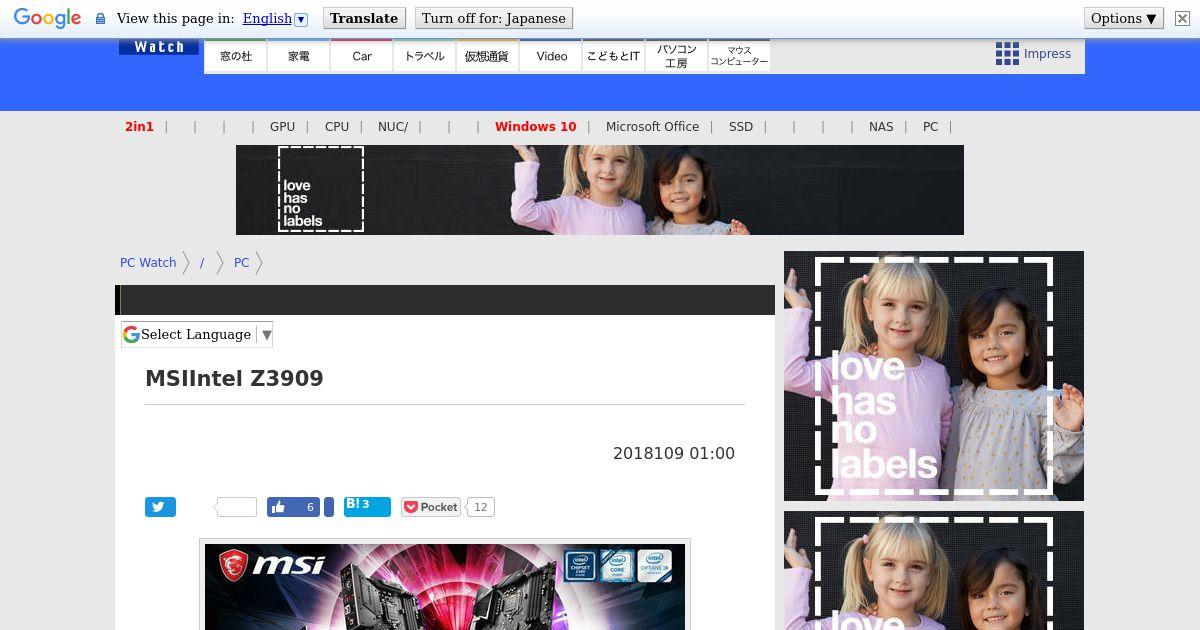Open the 仮想通貨 tab
This screenshot has width=1200, height=630.
click(487, 56)
